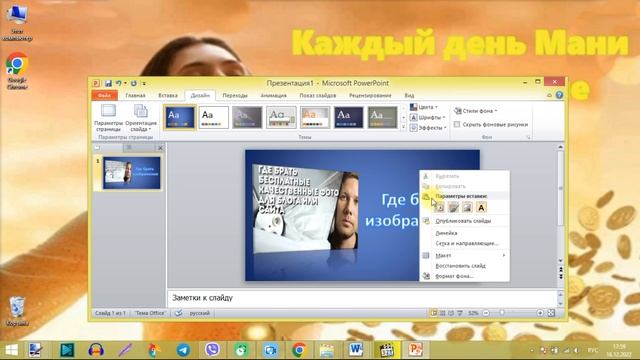The height and width of the screenshot is (360, 640).
Task: Open Фон group dialog launcher
Action: 528,138
